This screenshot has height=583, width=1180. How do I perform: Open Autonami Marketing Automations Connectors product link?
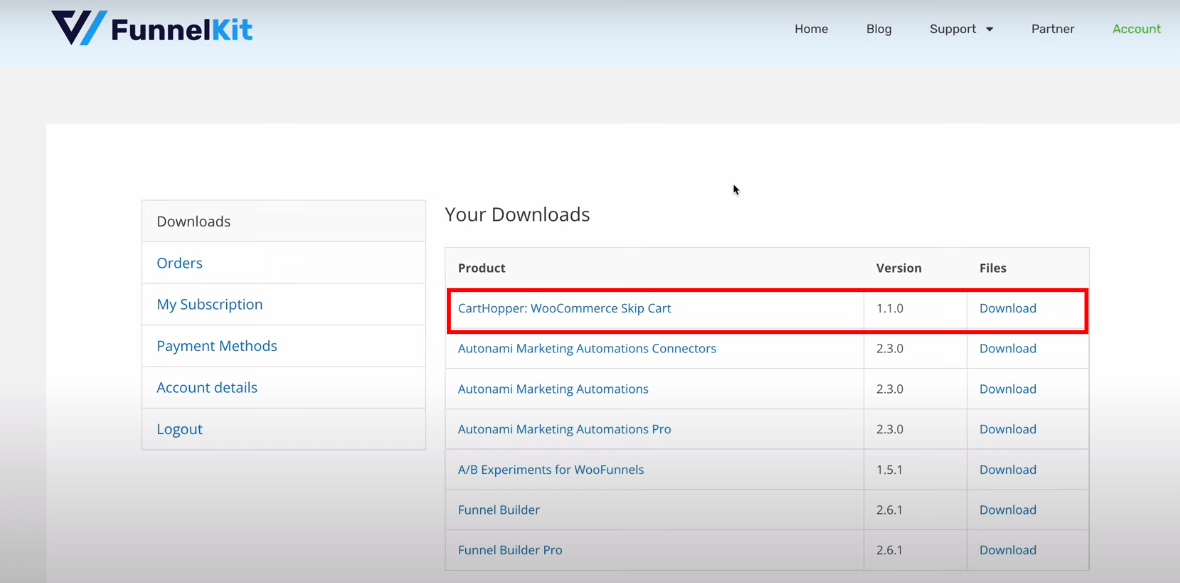tap(587, 348)
